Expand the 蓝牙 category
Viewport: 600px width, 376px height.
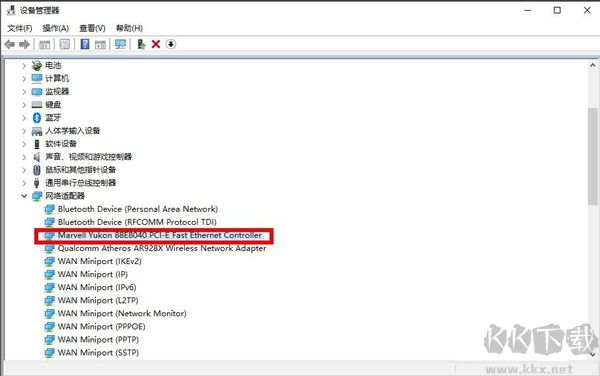pos(24,118)
